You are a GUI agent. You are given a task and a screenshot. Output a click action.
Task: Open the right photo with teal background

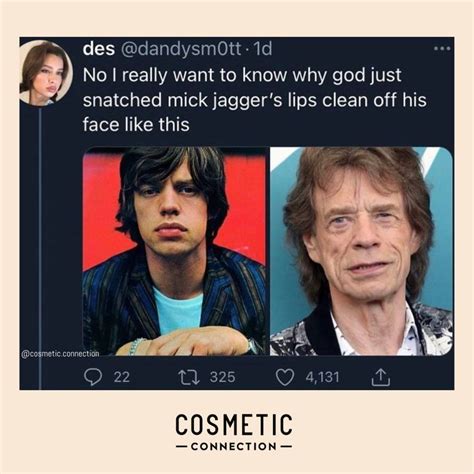[x=361, y=251]
